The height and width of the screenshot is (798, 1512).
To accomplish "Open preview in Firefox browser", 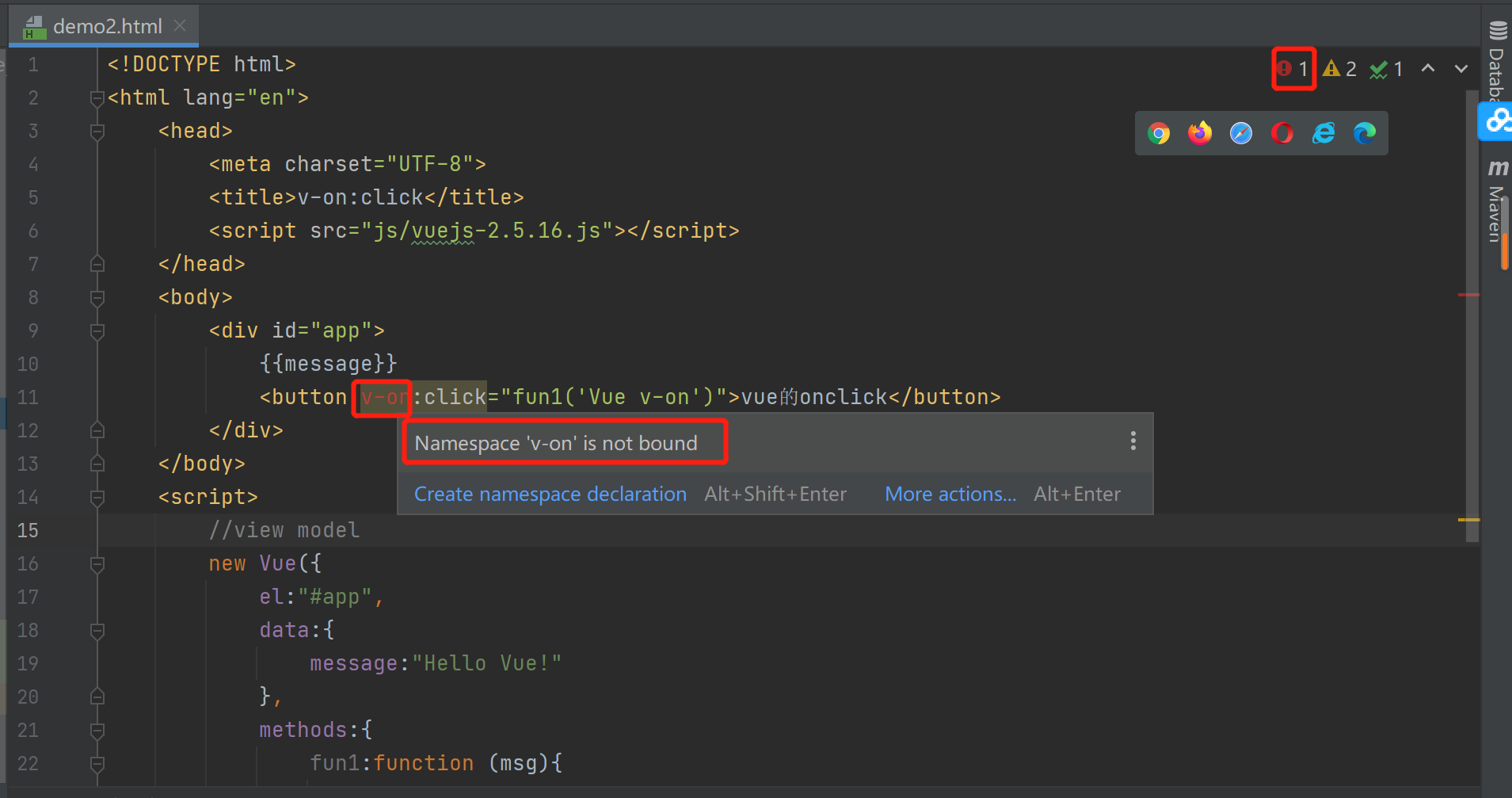I will [1200, 133].
